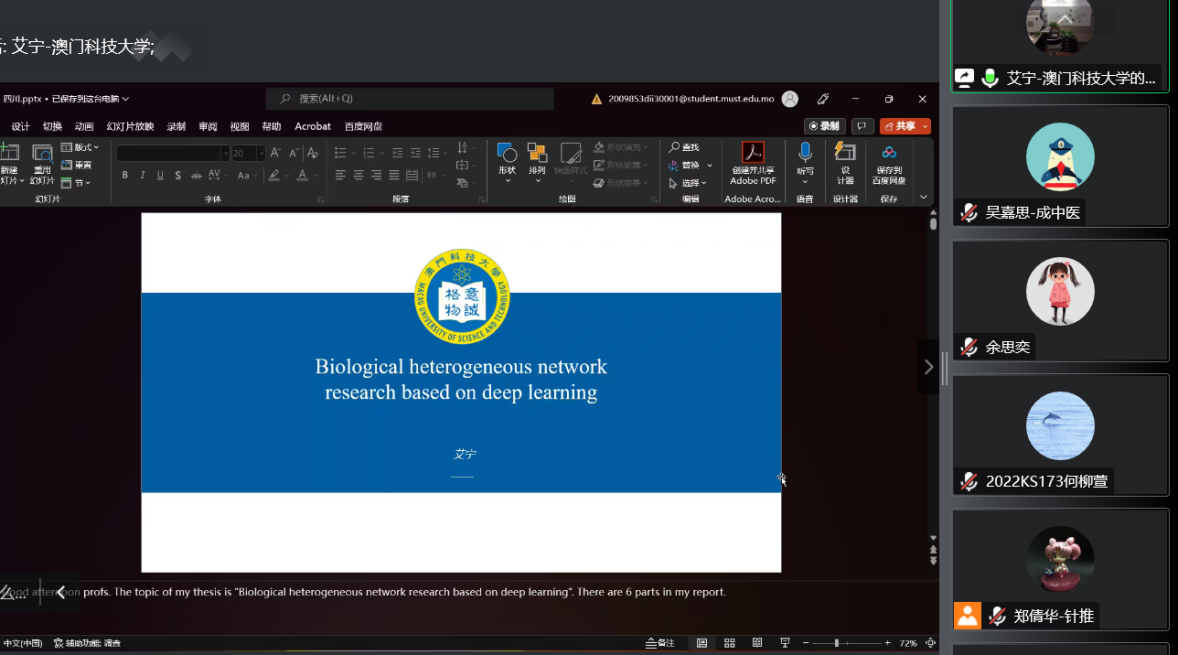Clear all text formatting

313,152
